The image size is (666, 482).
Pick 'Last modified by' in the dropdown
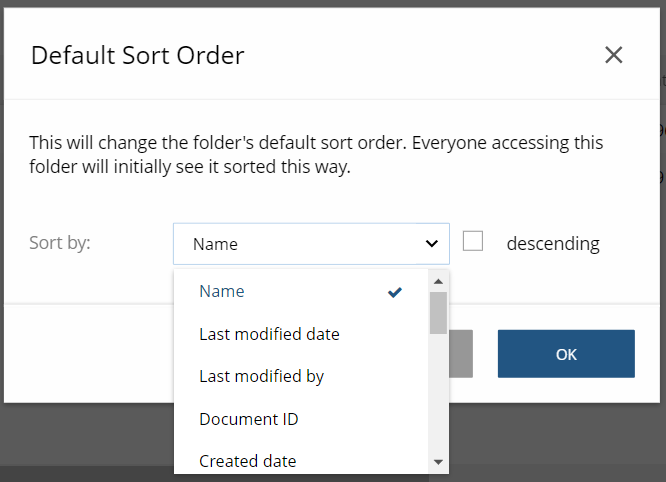(261, 377)
